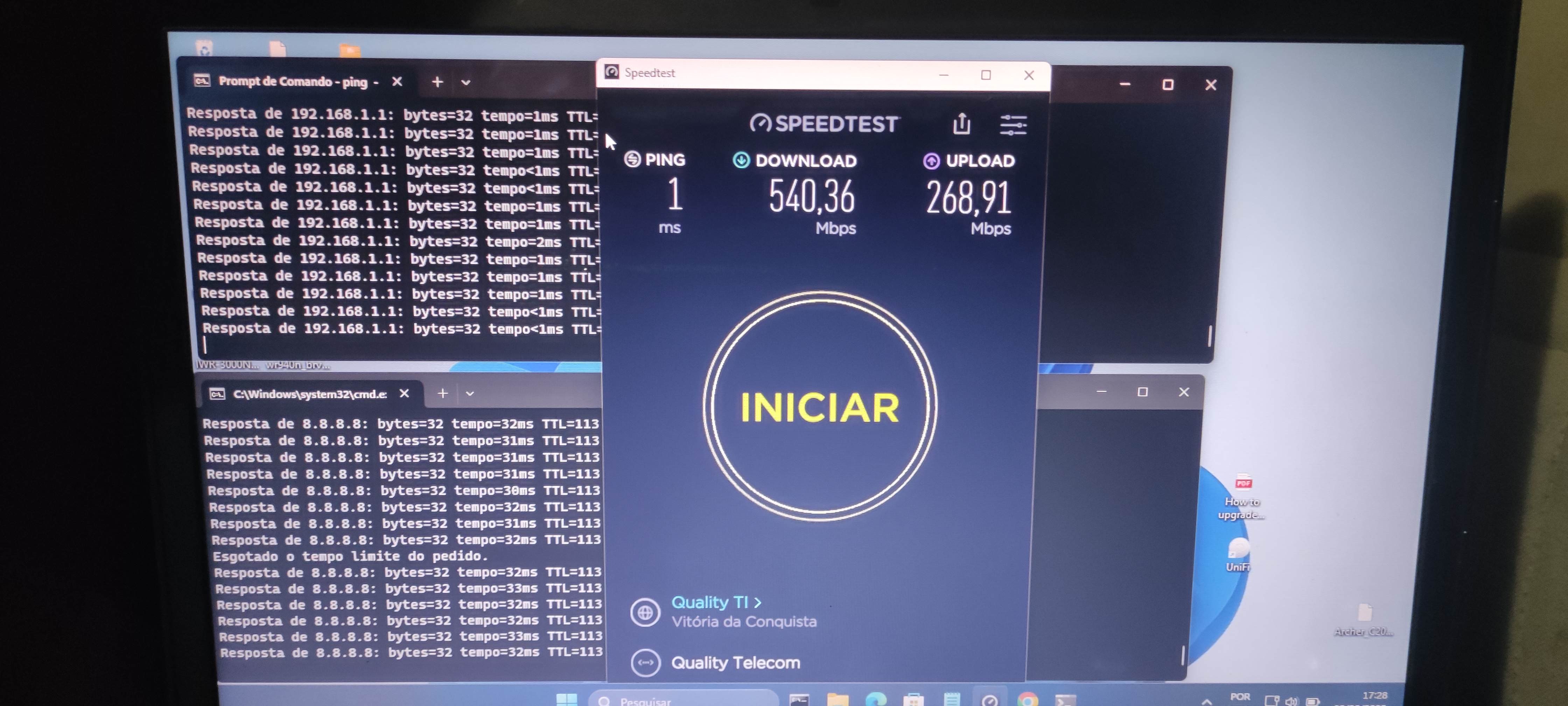This screenshot has width=1568, height=706.
Task: Add new tab in ping terminal window
Action: [437, 82]
